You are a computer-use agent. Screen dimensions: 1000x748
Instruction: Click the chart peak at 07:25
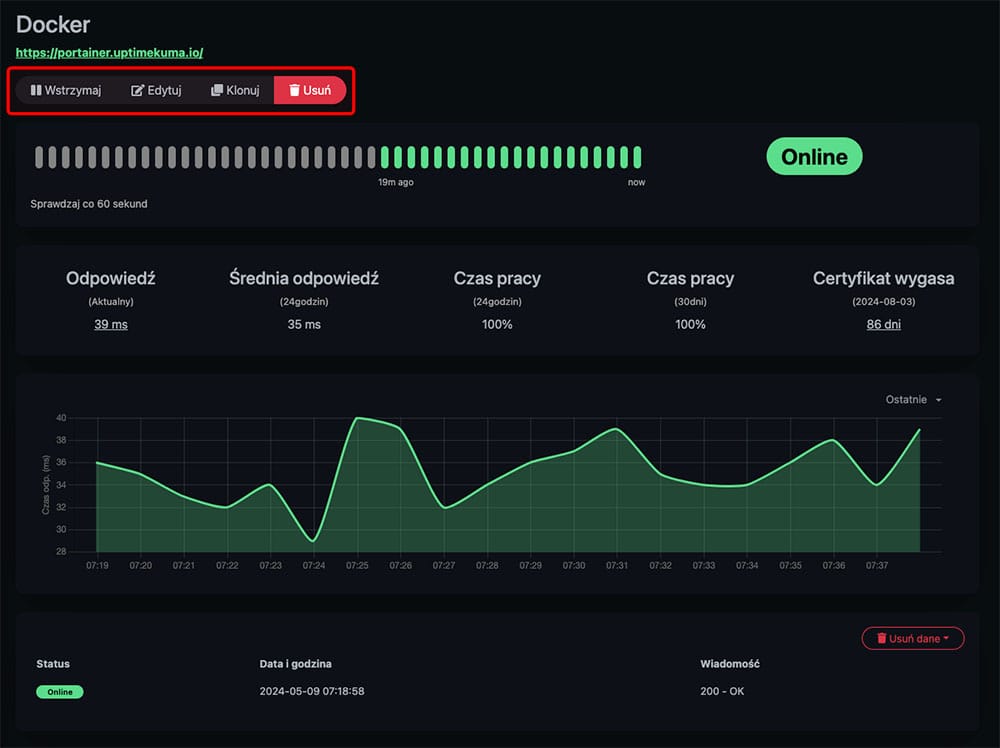[x=357, y=418]
